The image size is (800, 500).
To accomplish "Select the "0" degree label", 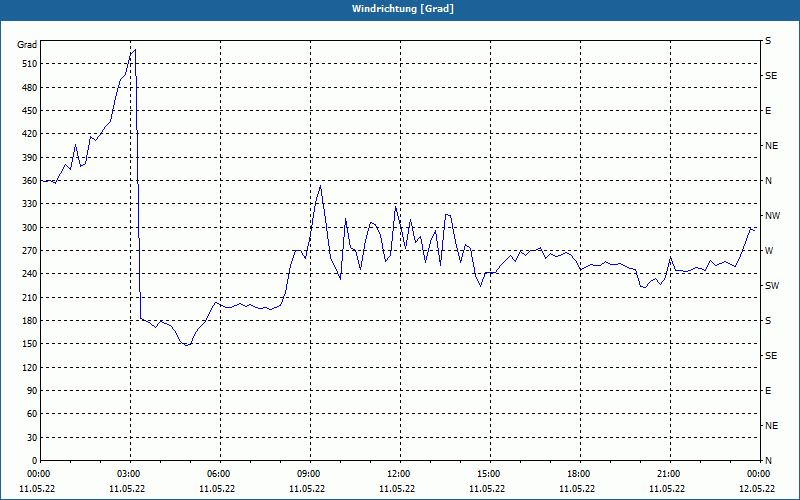I will pos(35,461).
